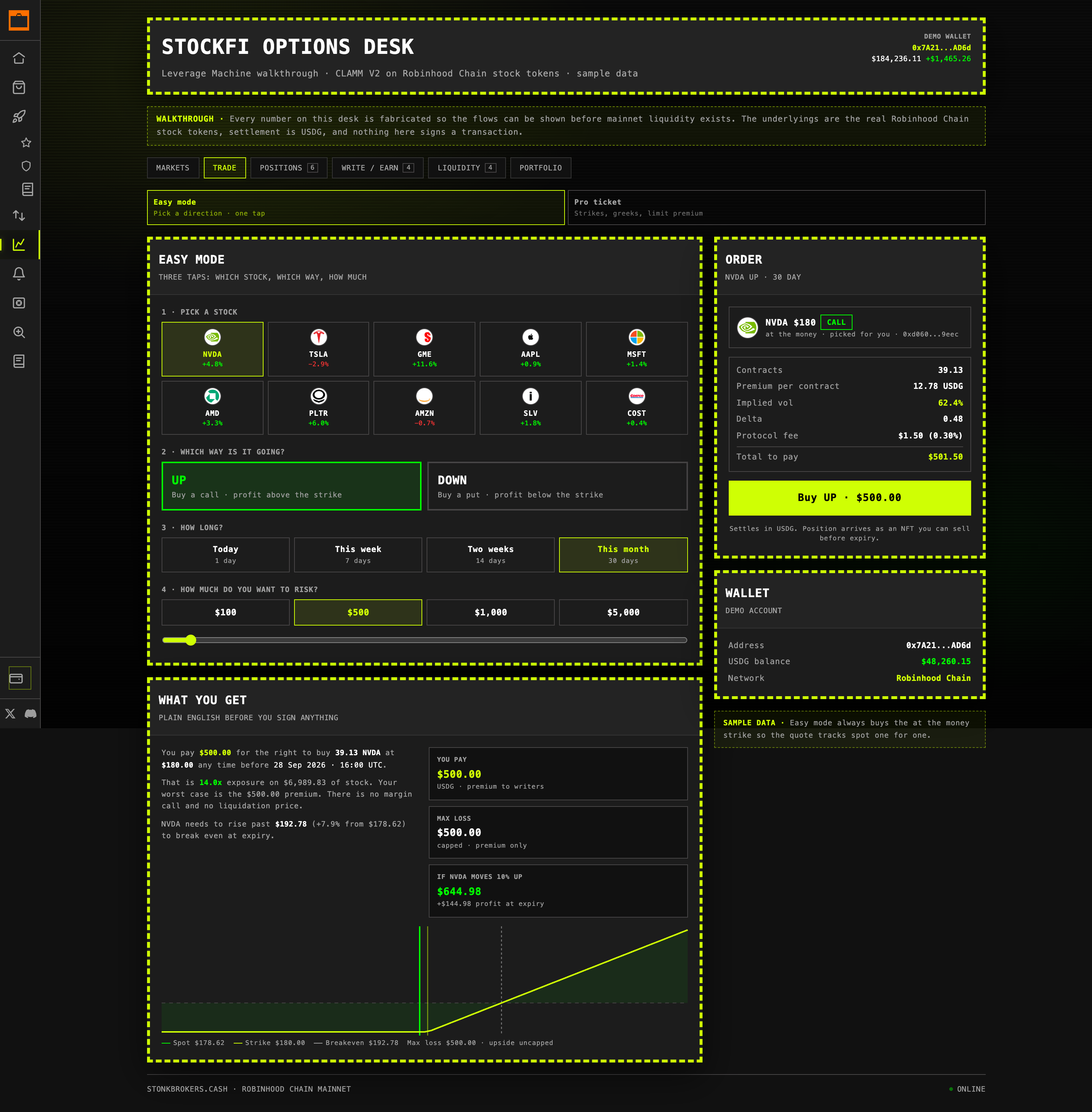The height and width of the screenshot is (1112, 1092).
Task: Click the Breakeven $192.78 chart legend entry
Action: click(356, 1042)
